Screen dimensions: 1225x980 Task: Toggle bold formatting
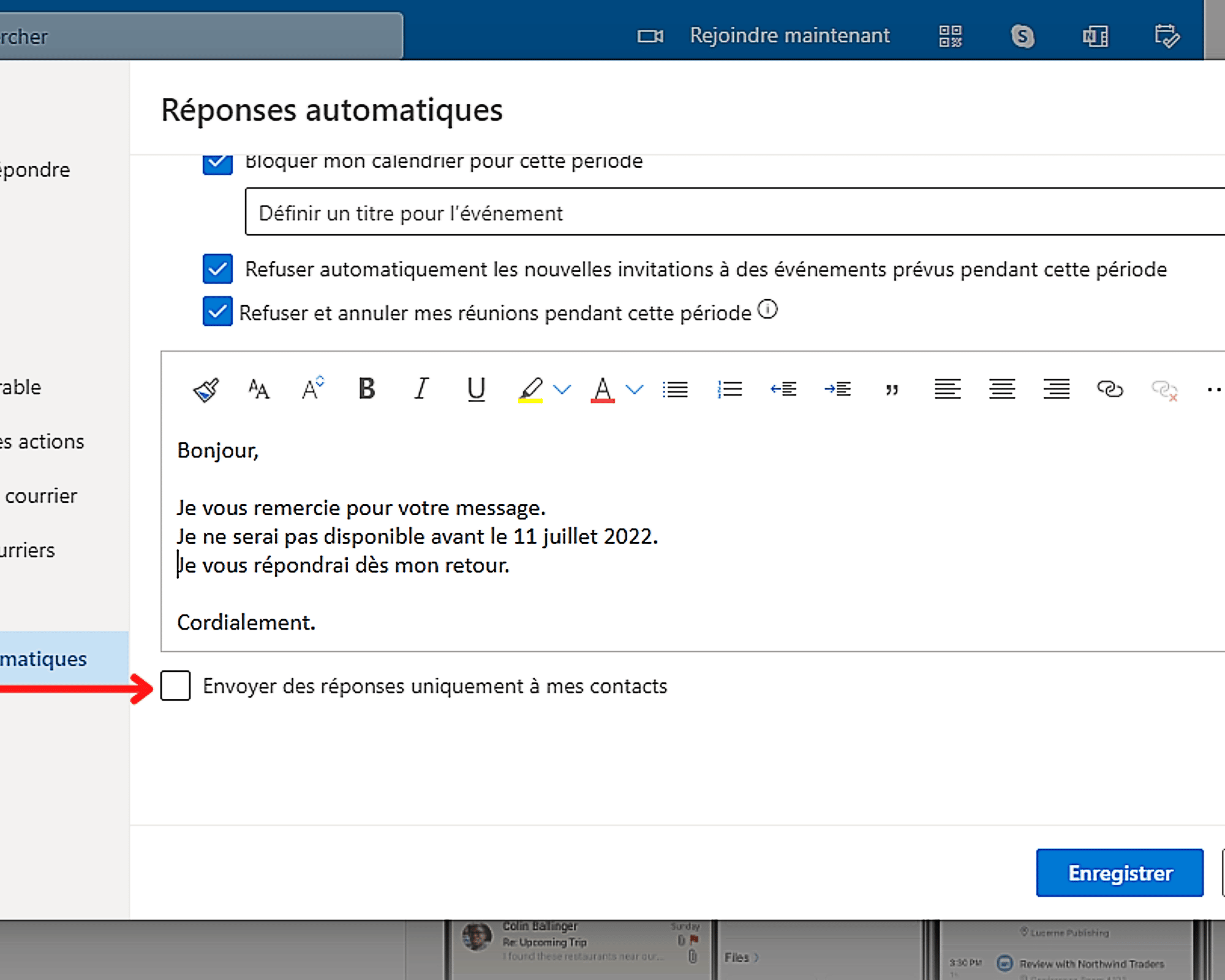(366, 389)
